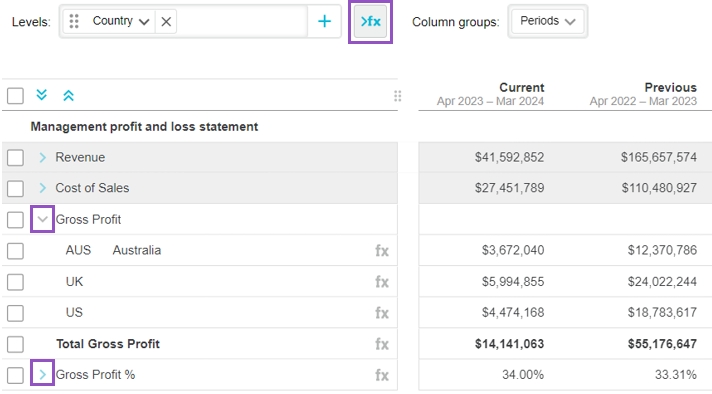Check the Revenue row checkbox
Image resolution: width=712 pixels, height=394 pixels.
point(15,158)
